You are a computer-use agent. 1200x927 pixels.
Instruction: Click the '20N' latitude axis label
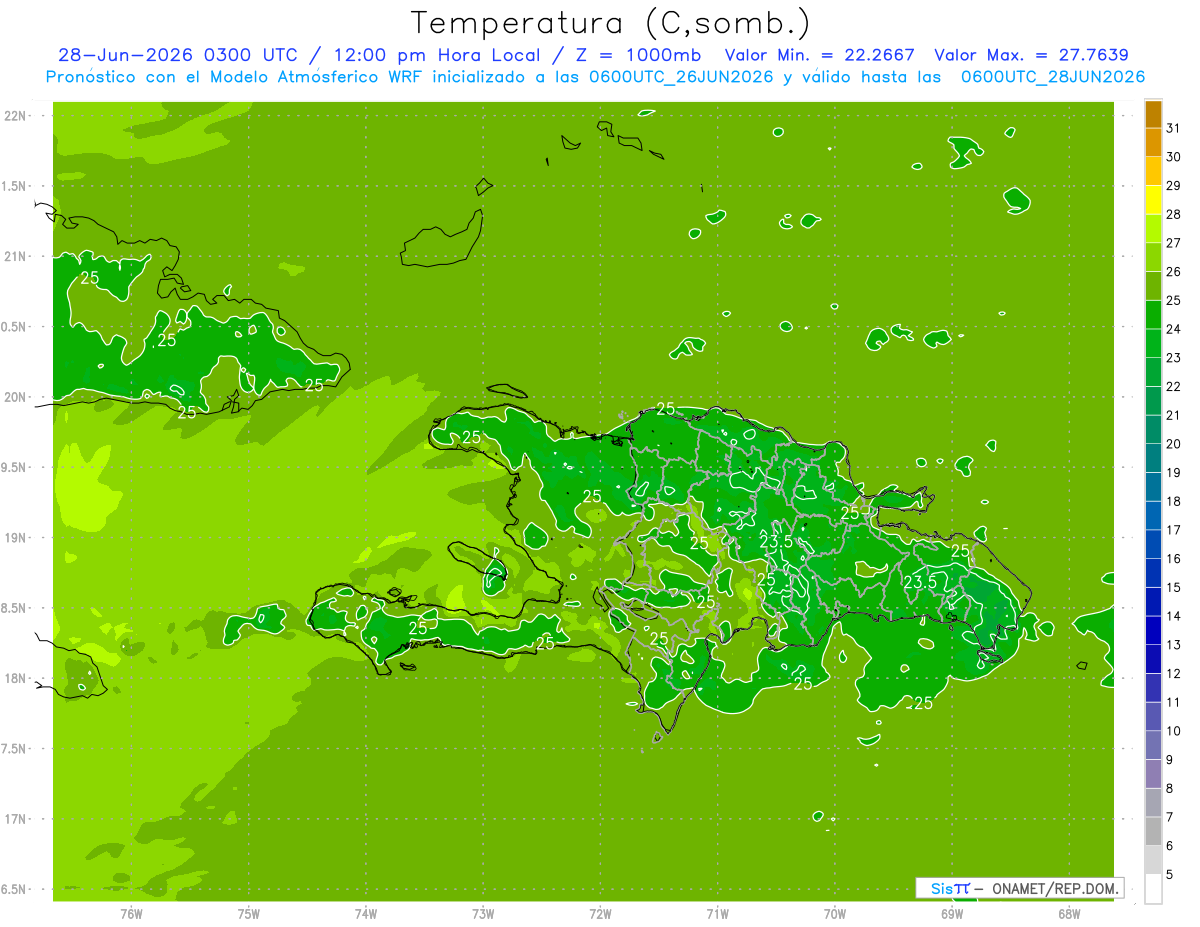[x=16, y=397]
